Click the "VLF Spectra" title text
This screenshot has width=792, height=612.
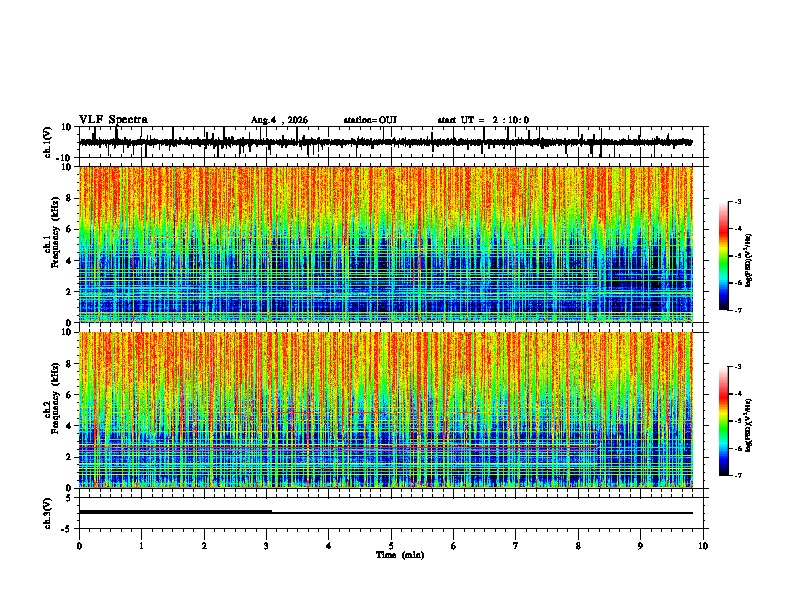point(113,120)
